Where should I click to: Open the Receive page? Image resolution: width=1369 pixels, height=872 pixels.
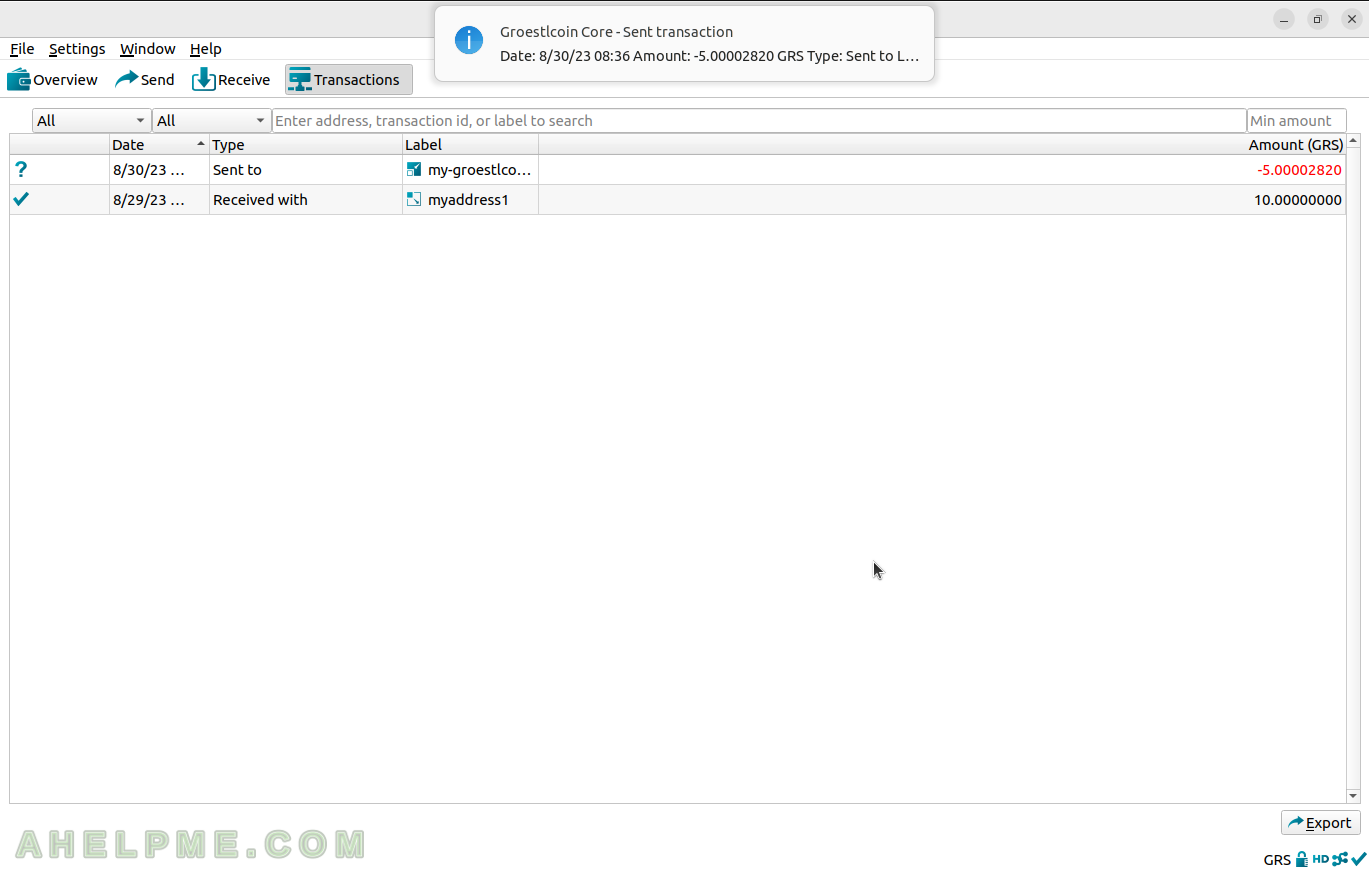[231, 80]
